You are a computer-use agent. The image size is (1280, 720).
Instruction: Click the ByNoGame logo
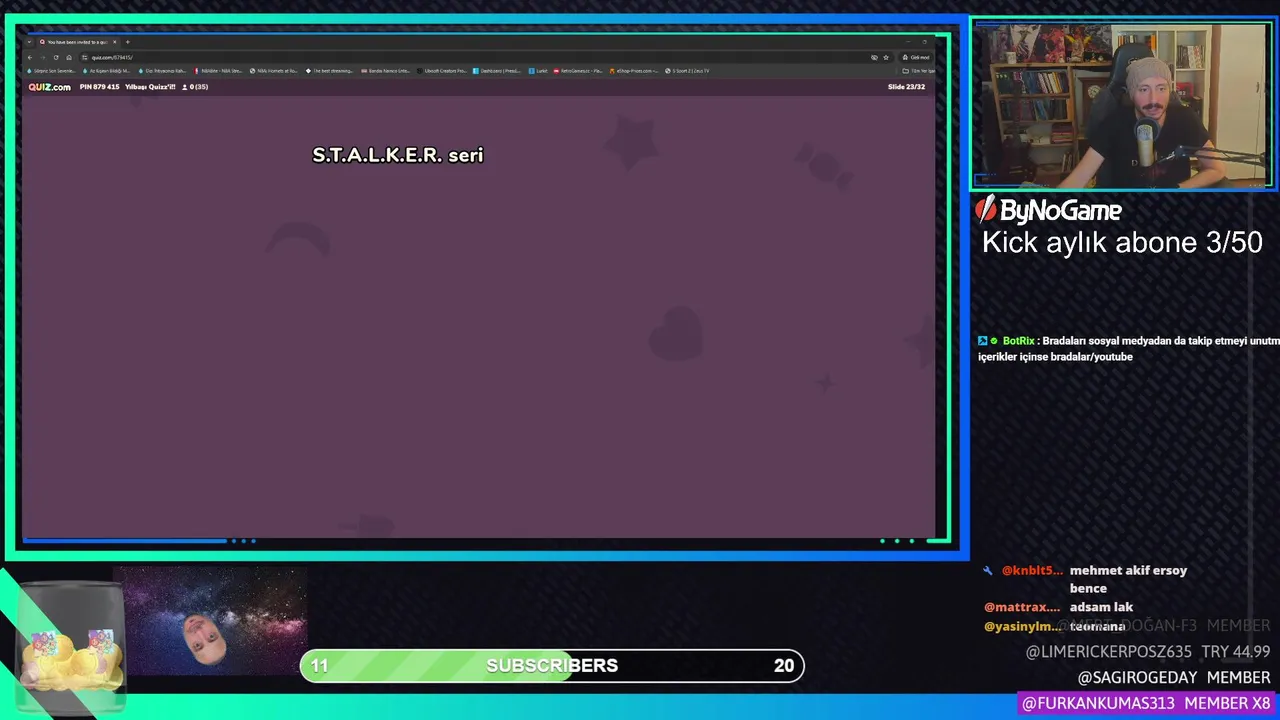click(1049, 210)
